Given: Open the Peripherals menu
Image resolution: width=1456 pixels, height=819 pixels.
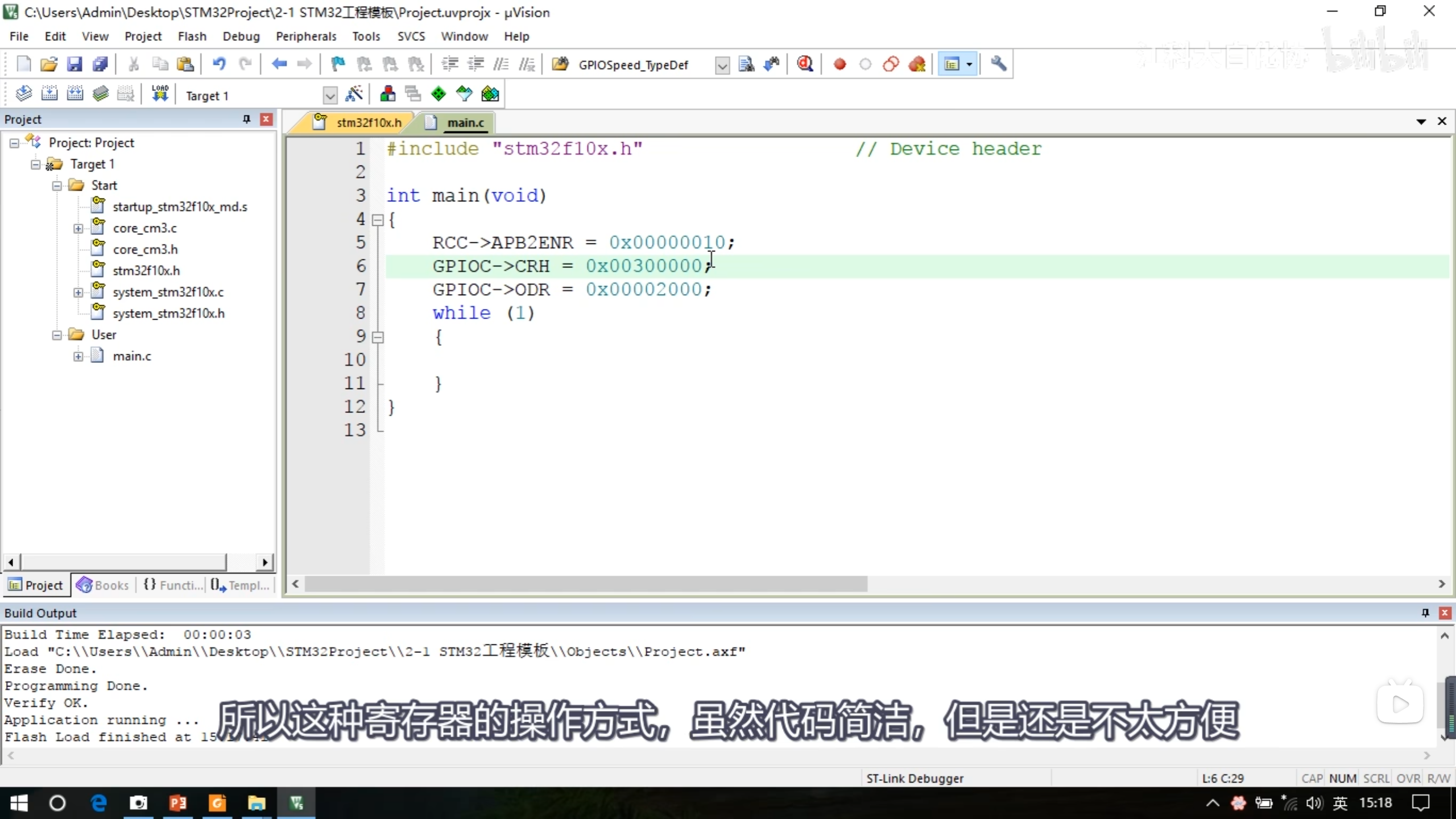Looking at the screenshot, I should (306, 36).
